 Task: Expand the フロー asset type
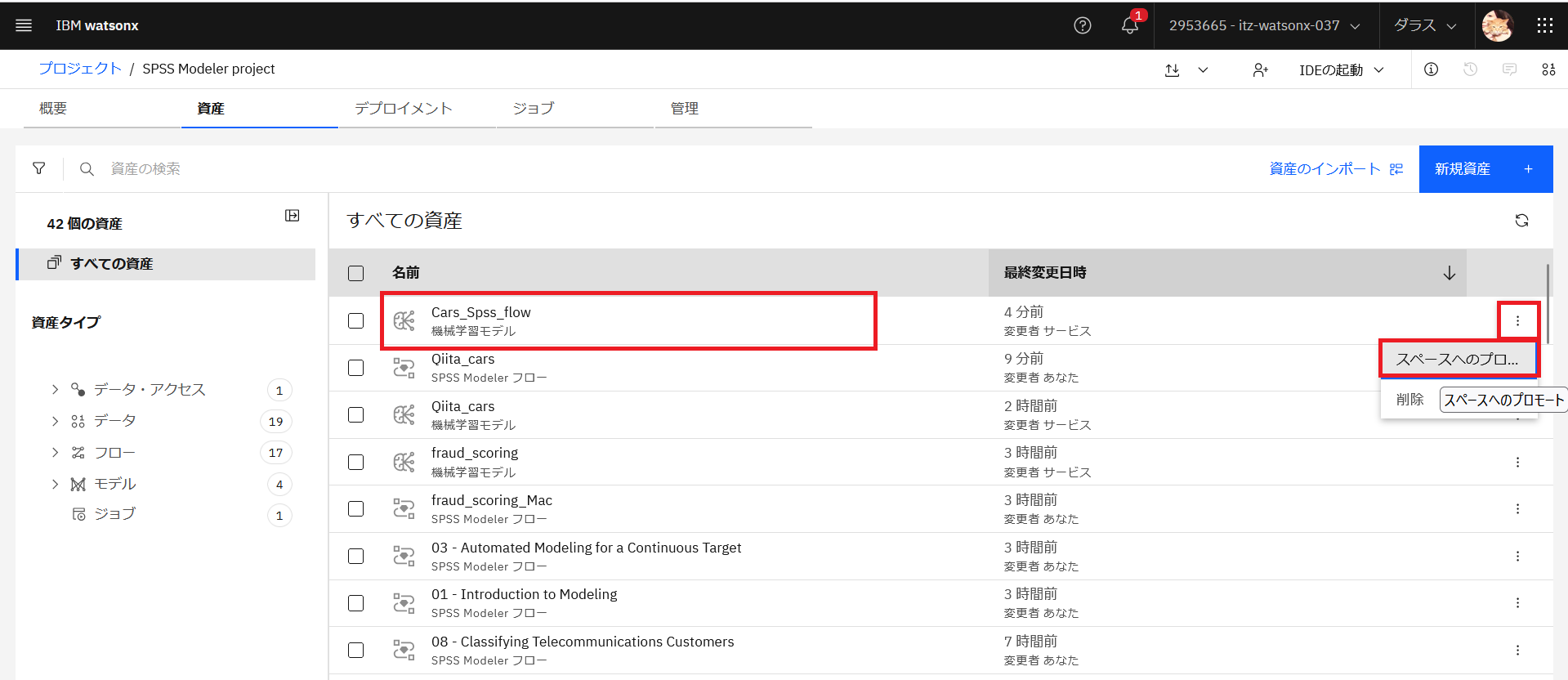tap(55, 452)
